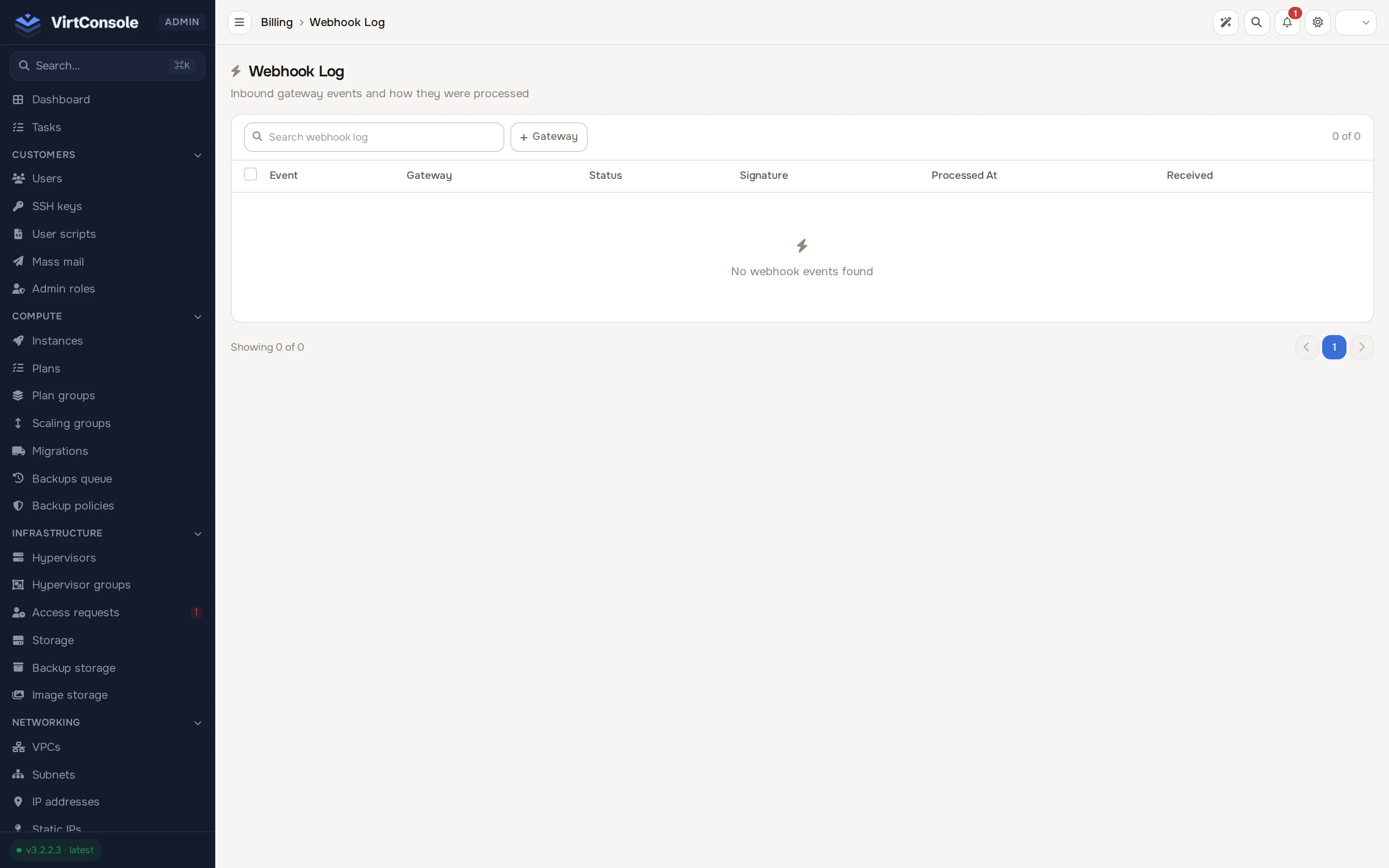Click the Plan groups layers icon
Screen dimensions: 1389x868
(x=18, y=395)
